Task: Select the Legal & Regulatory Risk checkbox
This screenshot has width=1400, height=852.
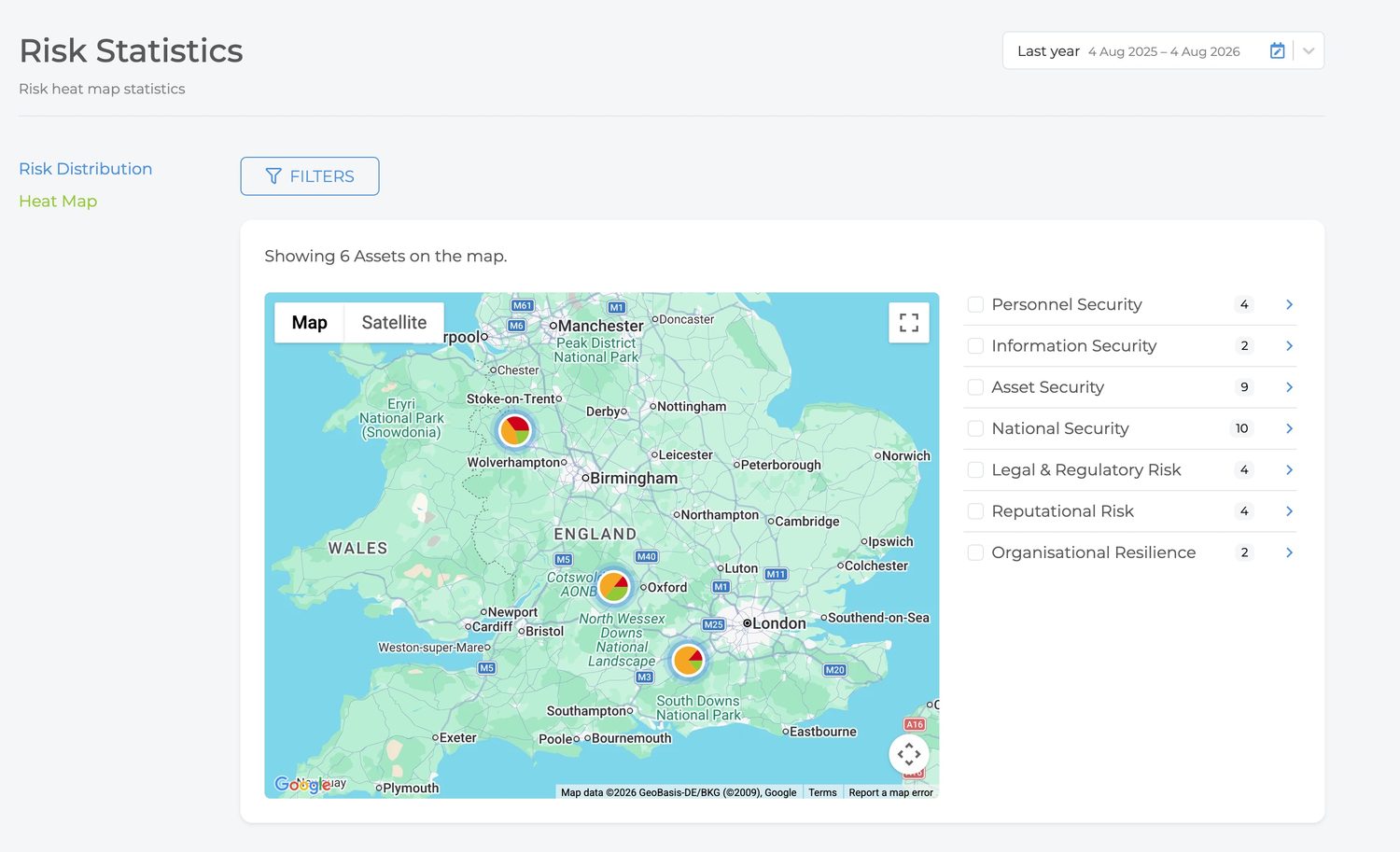Action: [x=975, y=469]
